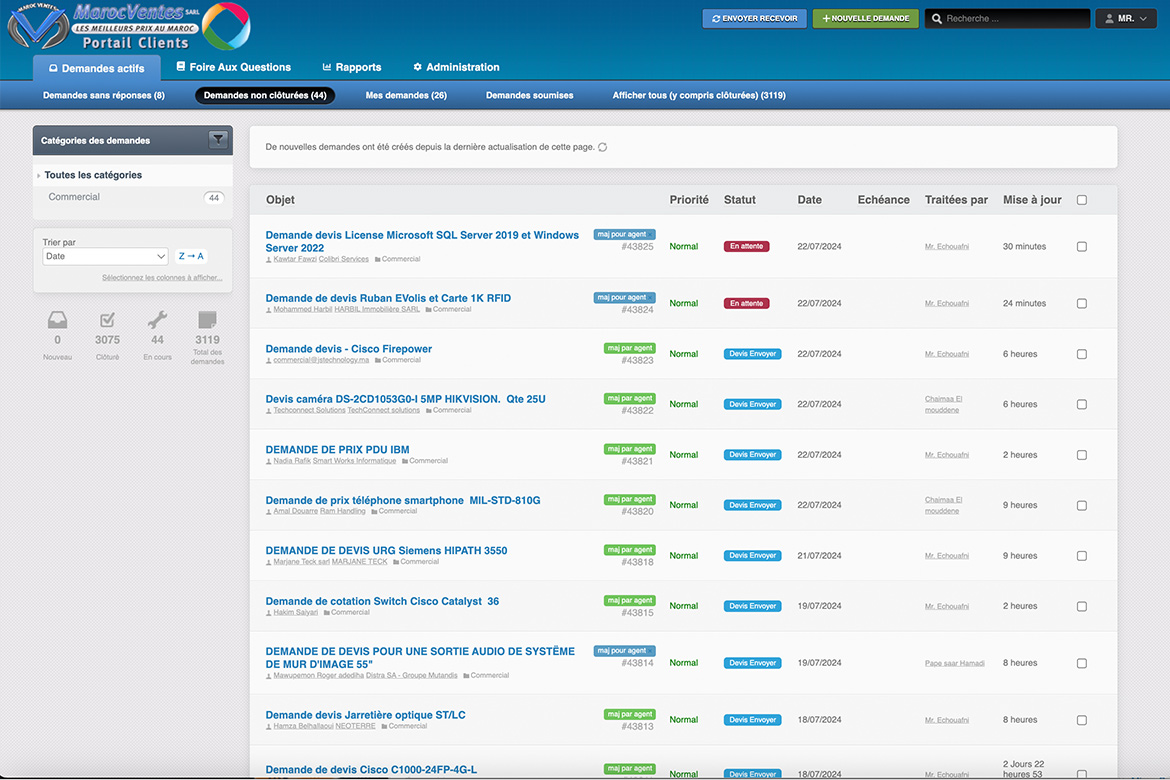Select checkbox for Cisco Firepower request
Image resolution: width=1170 pixels, height=780 pixels.
(x=1082, y=354)
